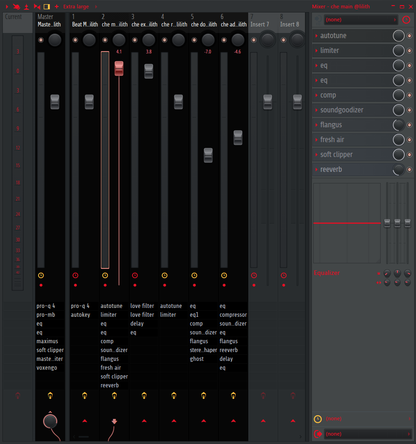Expand the limiter slot menu arrow

point(316,51)
